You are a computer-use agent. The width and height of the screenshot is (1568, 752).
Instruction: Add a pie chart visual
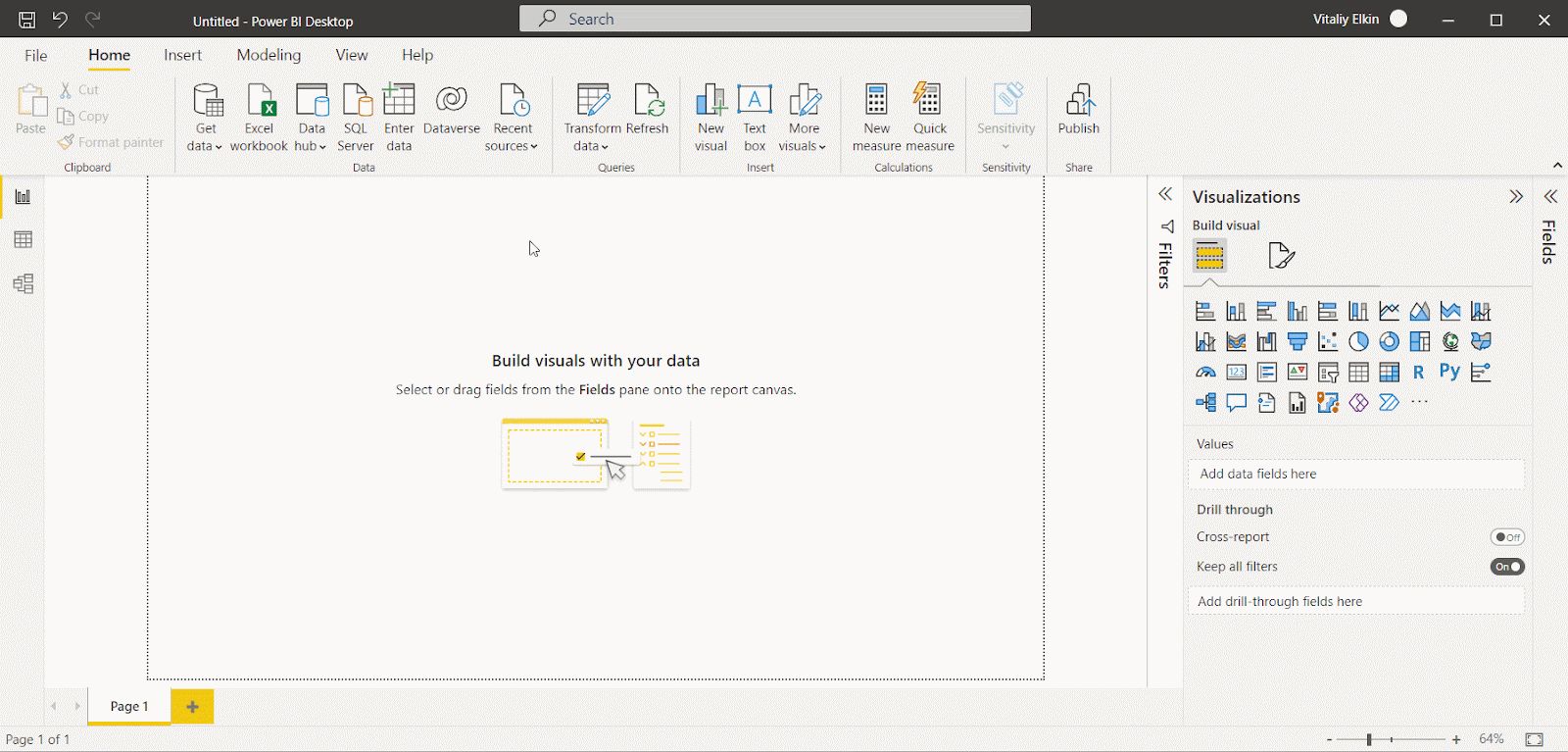1358,342
